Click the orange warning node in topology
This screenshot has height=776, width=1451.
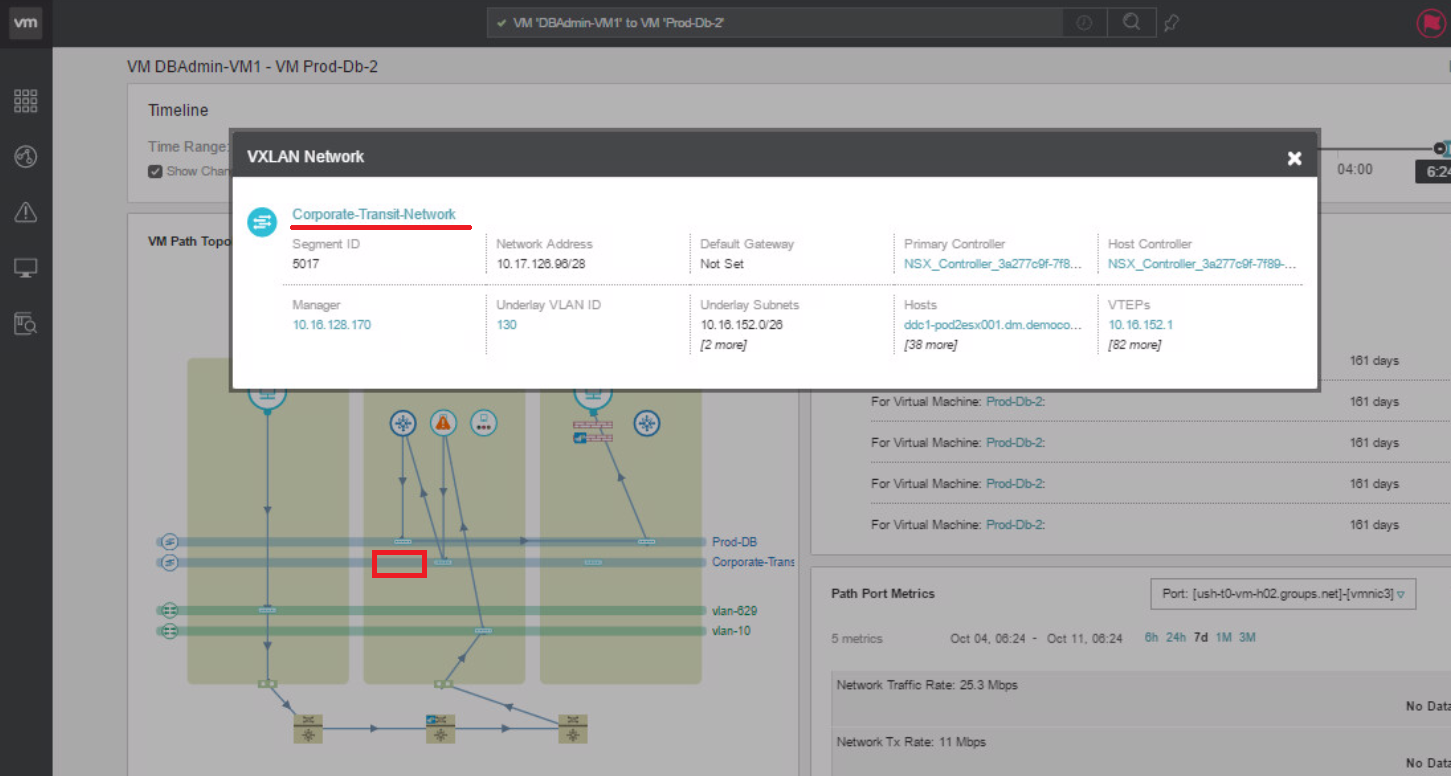coord(443,423)
